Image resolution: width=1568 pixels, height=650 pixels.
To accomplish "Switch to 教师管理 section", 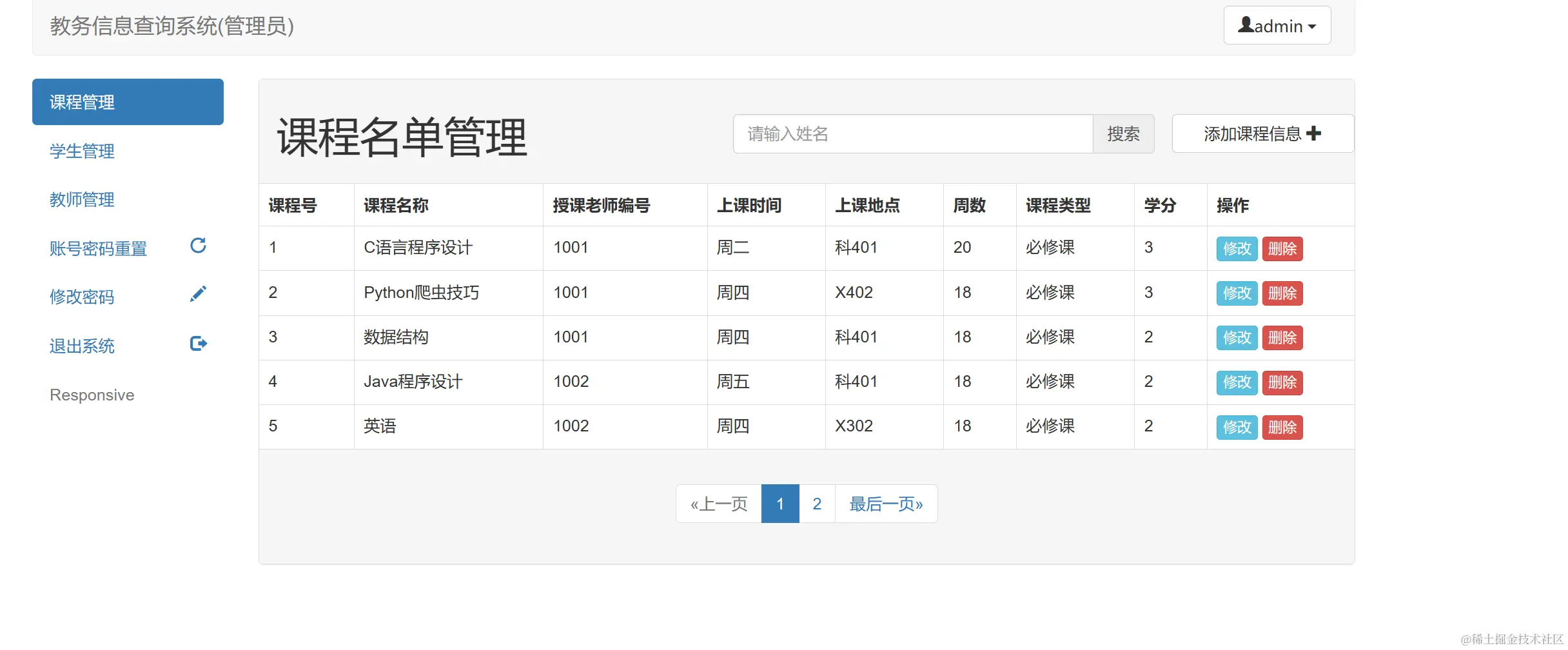I will click(82, 199).
